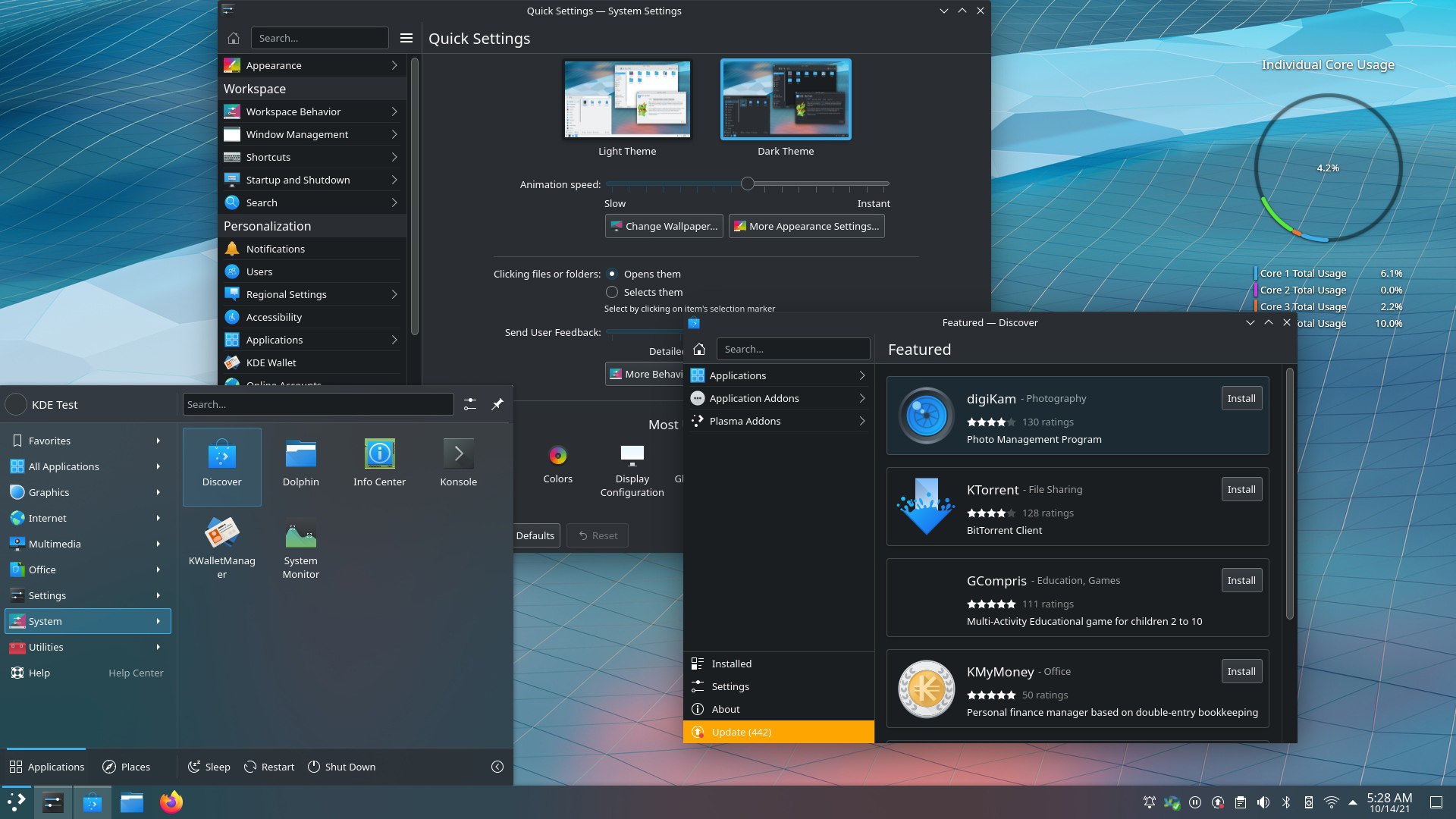Expand Startup and Shutdown category
Viewport: 1456px width, 819px height.
(312, 180)
